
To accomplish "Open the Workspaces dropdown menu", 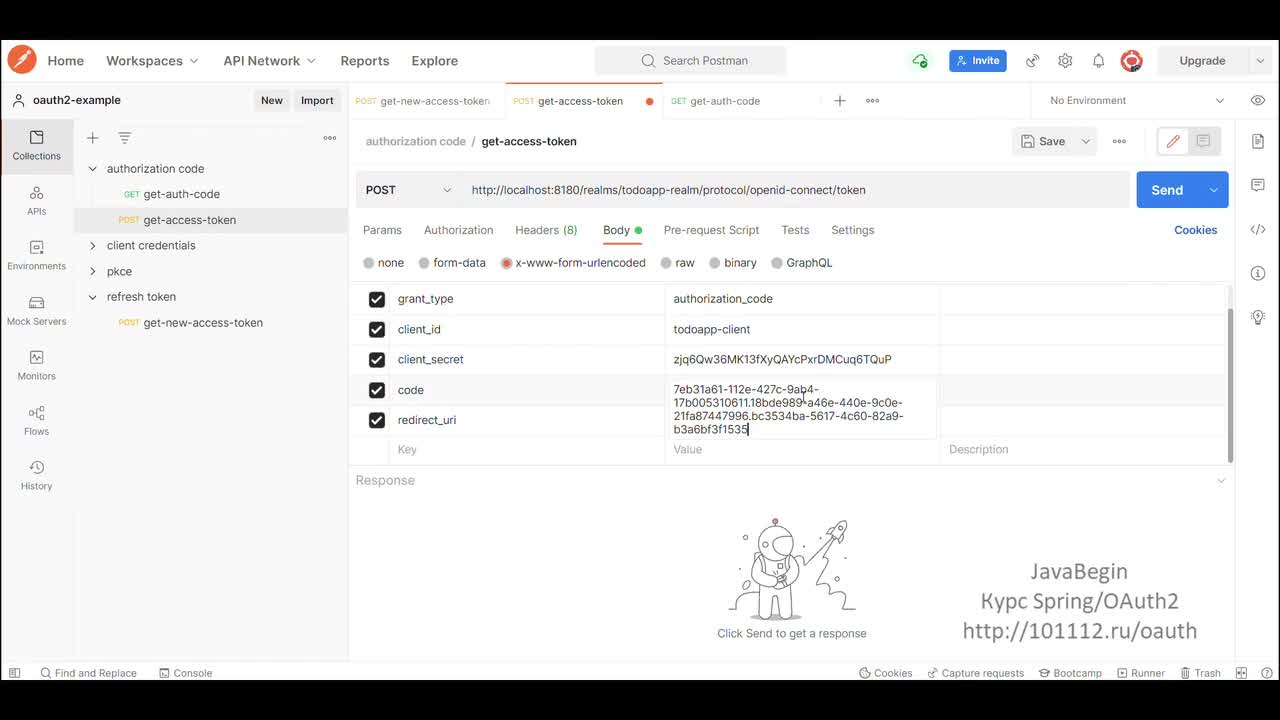I will click(x=152, y=61).
